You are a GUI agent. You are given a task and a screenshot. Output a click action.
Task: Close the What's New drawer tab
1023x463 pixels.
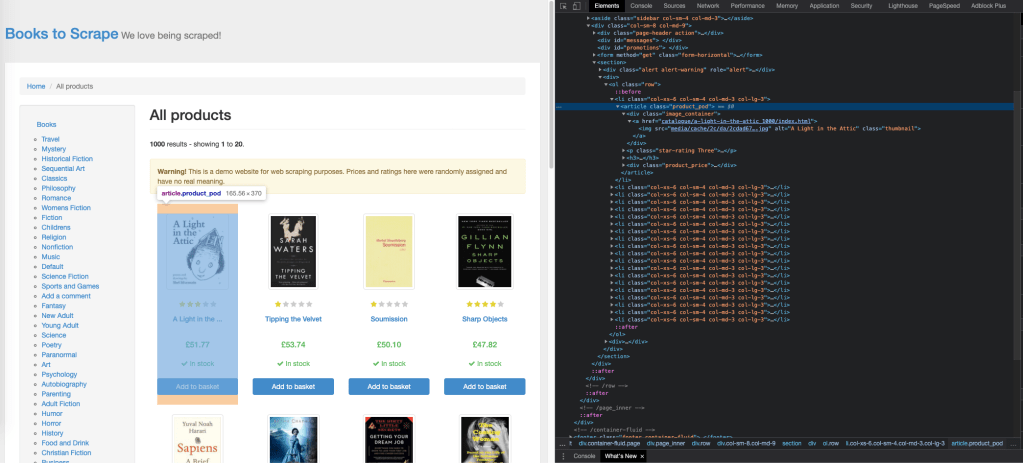tap(642, 456)
